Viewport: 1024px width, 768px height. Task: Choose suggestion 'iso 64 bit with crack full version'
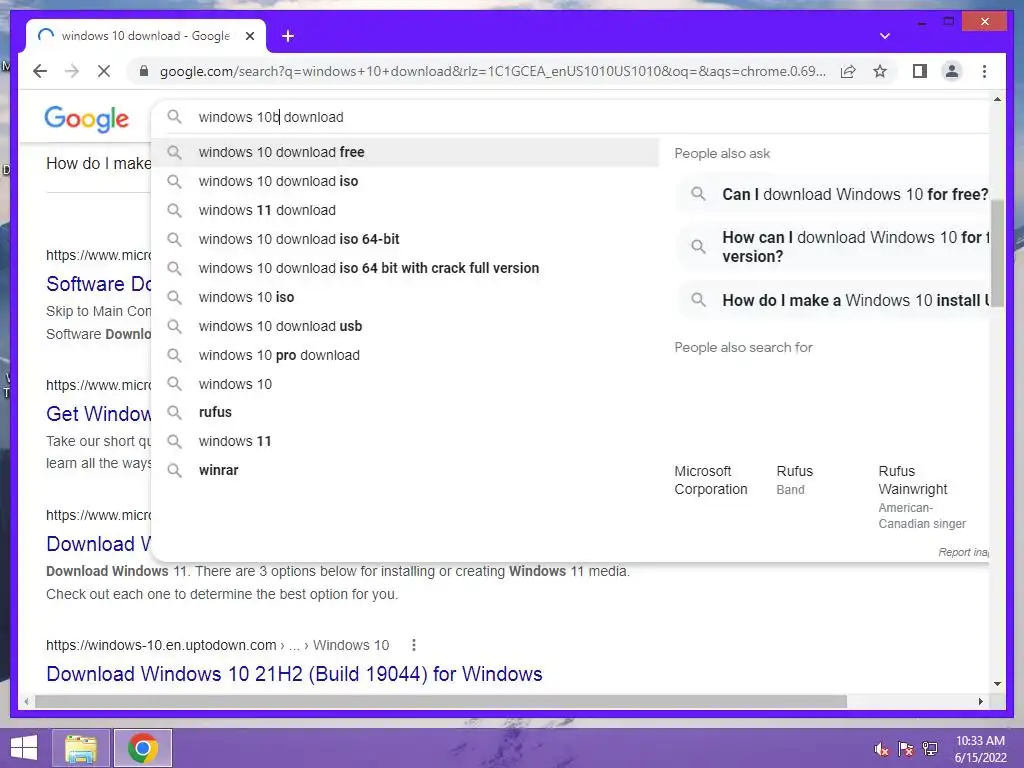[405, 268]
